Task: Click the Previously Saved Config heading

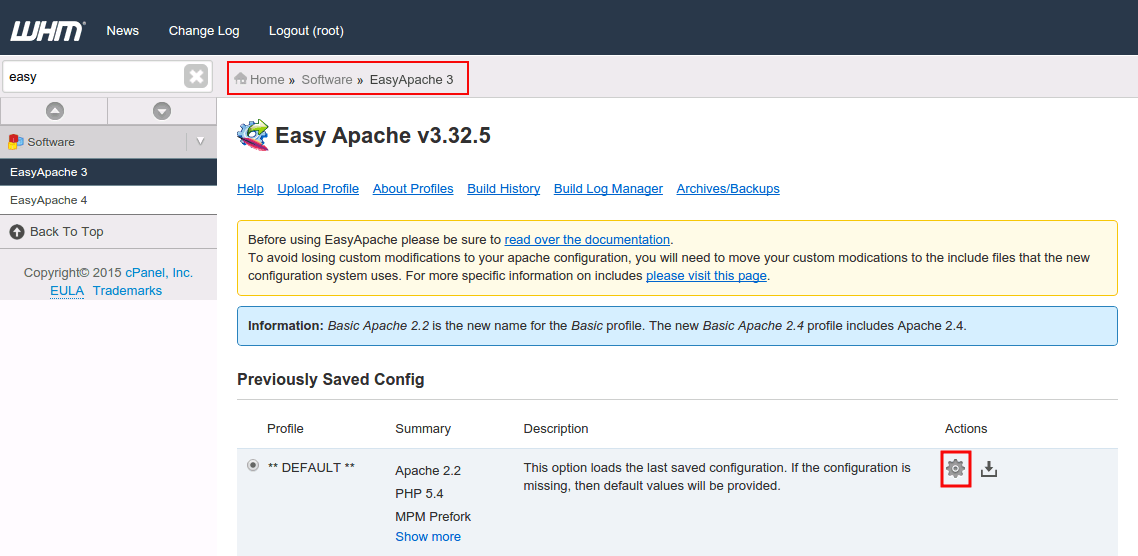Action: click(x=331, y=380)
